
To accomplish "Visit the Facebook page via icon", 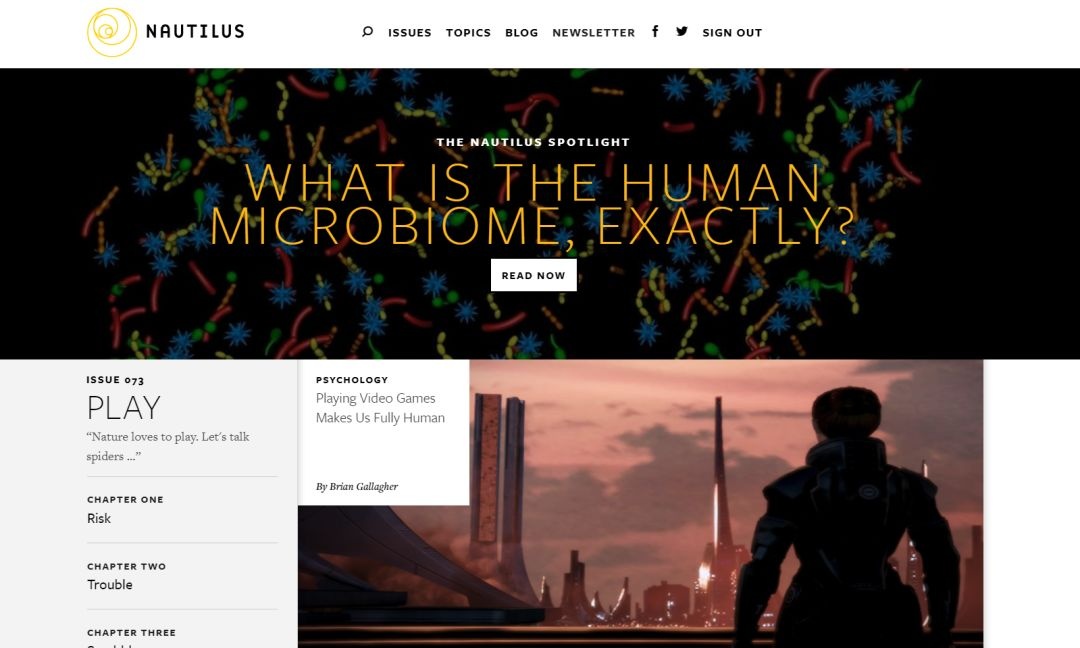I will (x=655, y=31).
